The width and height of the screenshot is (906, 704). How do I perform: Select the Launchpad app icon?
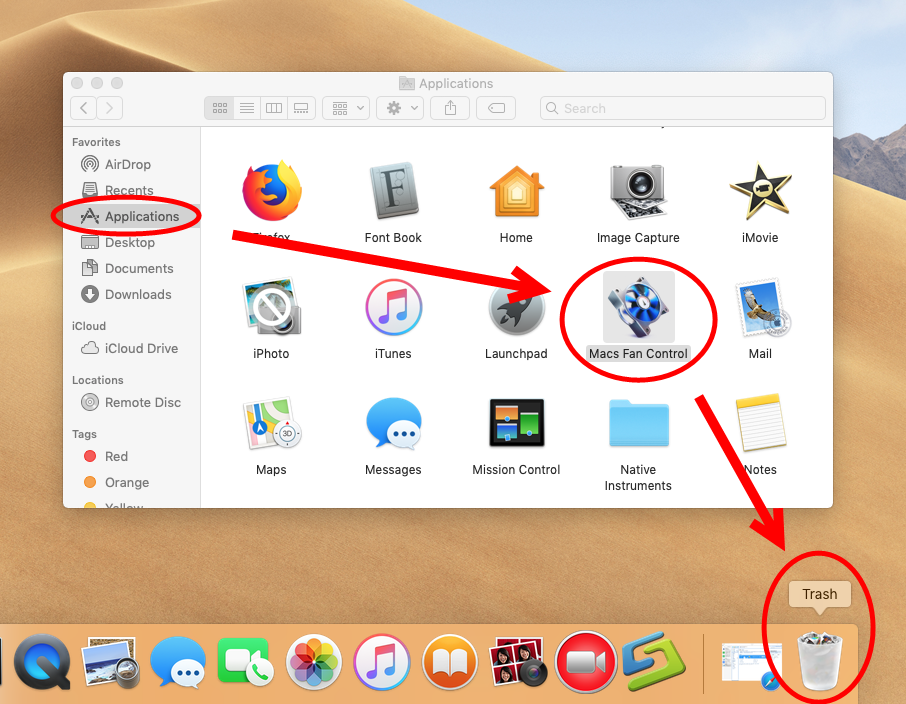tap(516, 307)
